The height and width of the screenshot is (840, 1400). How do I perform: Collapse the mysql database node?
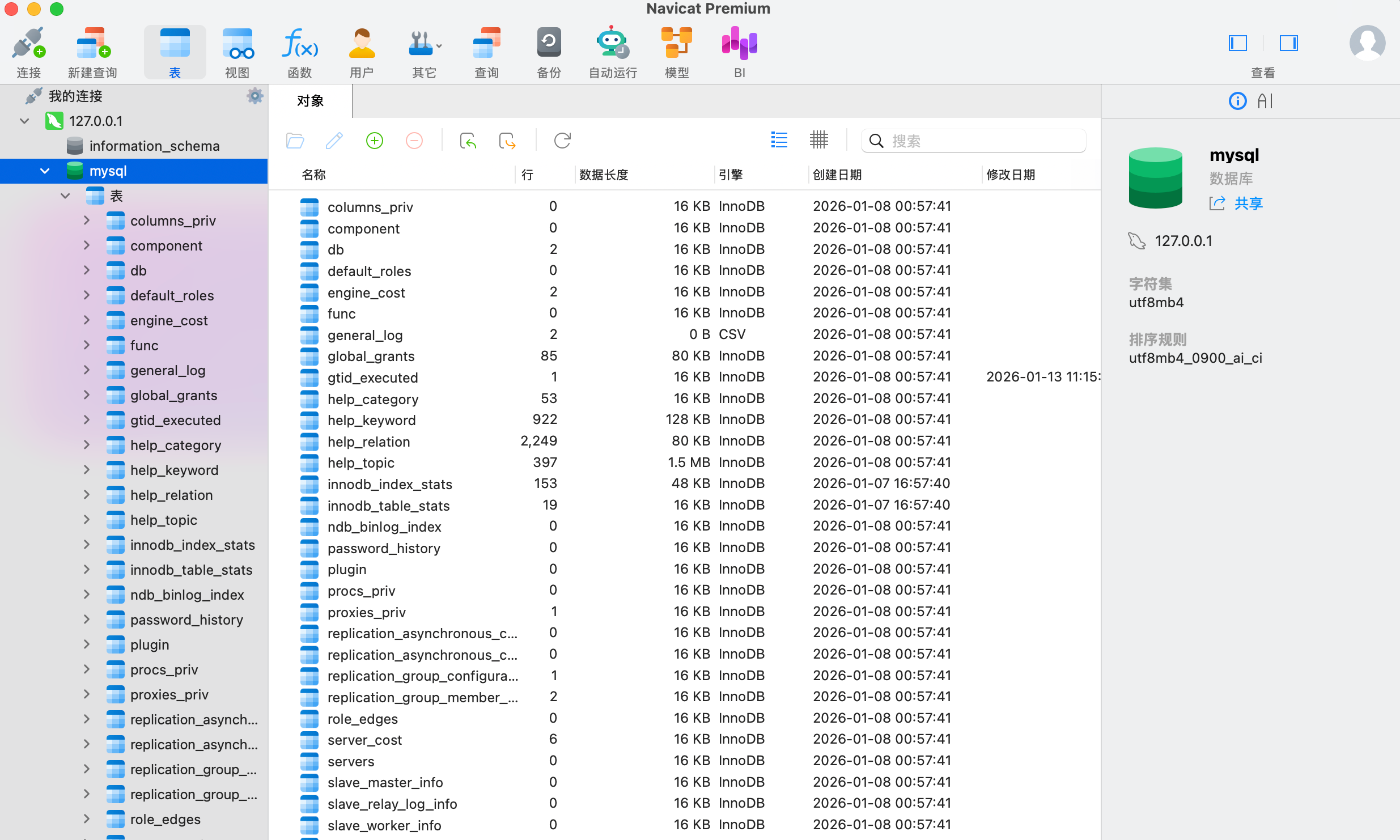point(45,171)
